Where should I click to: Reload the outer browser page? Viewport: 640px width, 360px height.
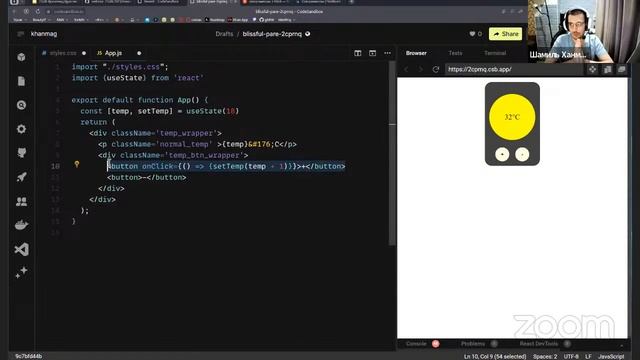38,11
